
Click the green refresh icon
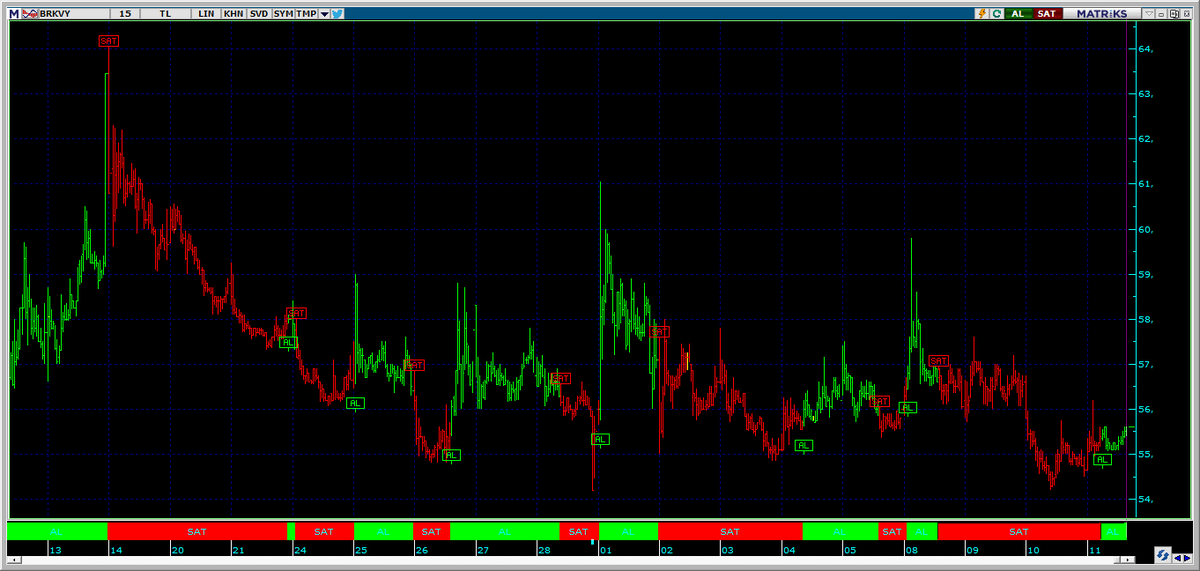click(996, 14)
